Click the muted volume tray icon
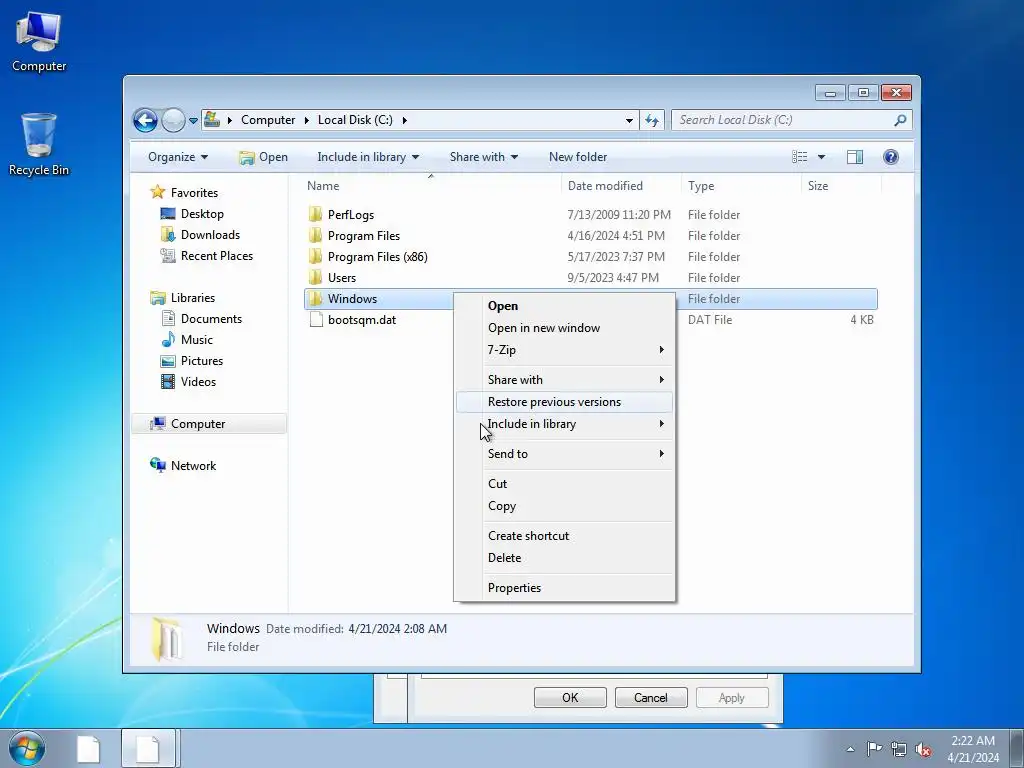1024x768 pixels. (923, 749)
